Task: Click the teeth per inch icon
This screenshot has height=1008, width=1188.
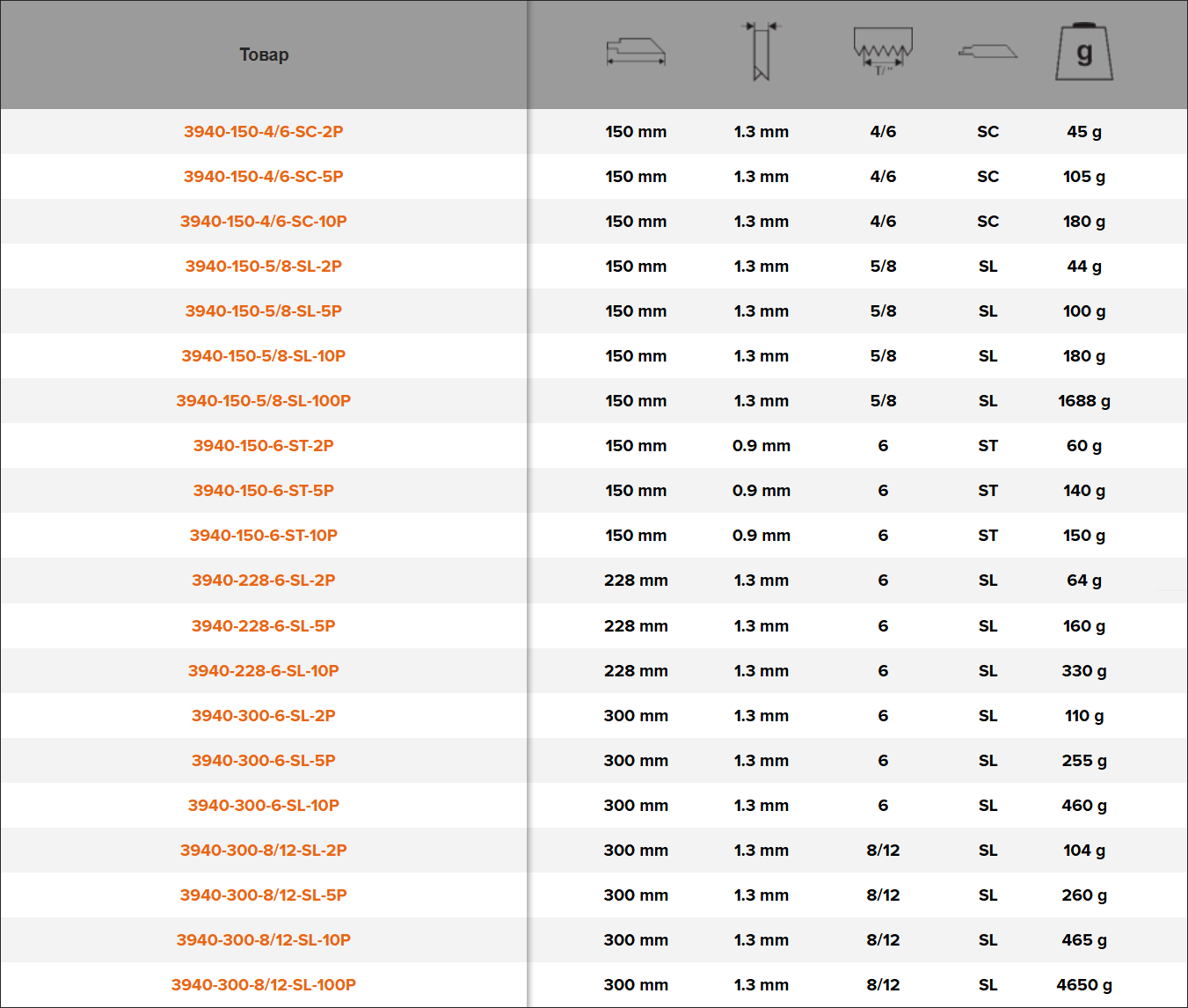Action: tap(883, 51)
